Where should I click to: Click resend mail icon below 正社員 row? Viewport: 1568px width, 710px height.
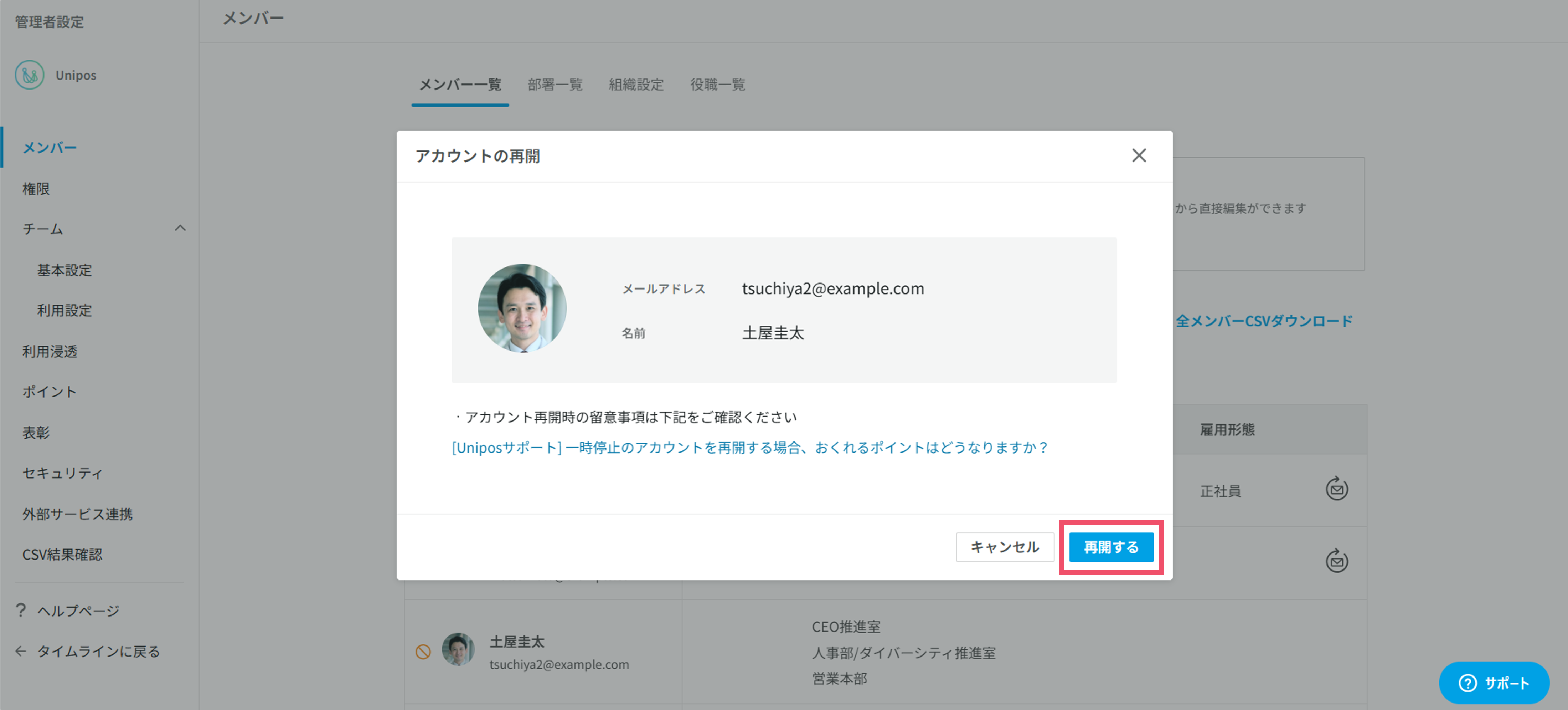(x=1337, y=561)
